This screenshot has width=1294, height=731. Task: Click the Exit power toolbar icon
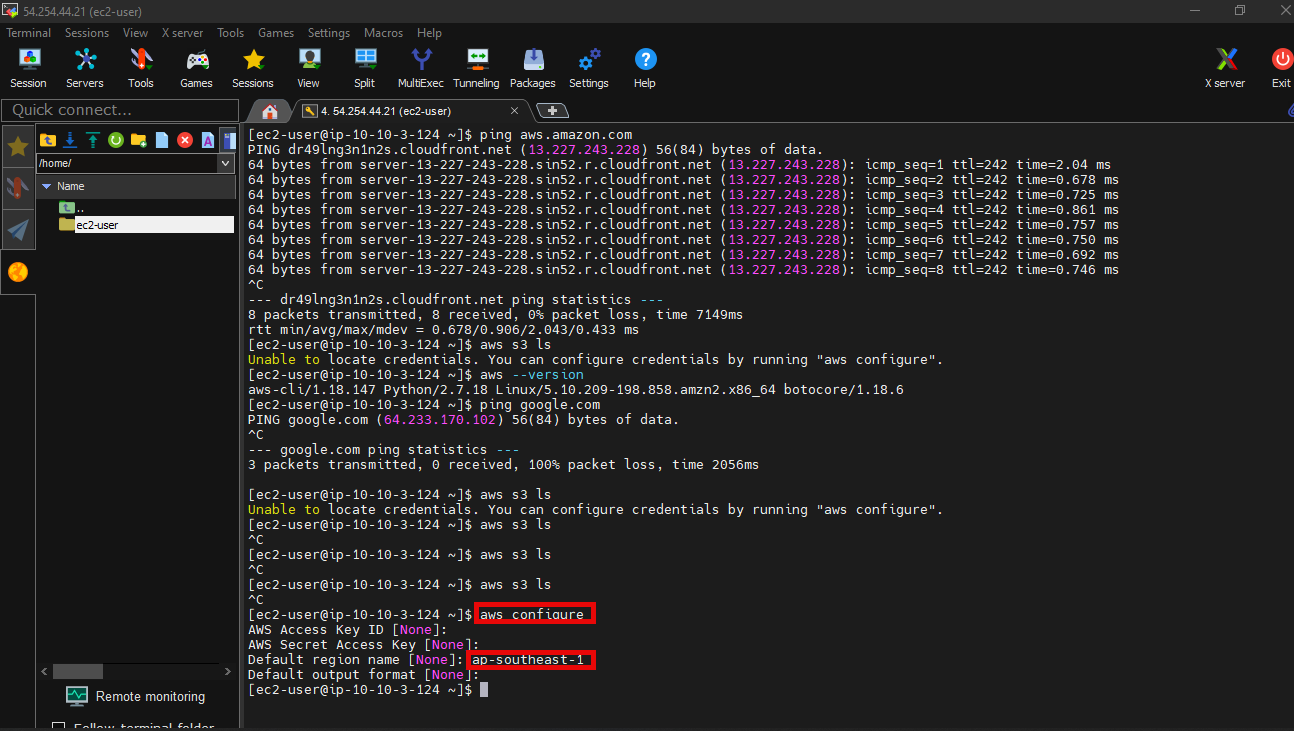click(x=1281, y=68)
